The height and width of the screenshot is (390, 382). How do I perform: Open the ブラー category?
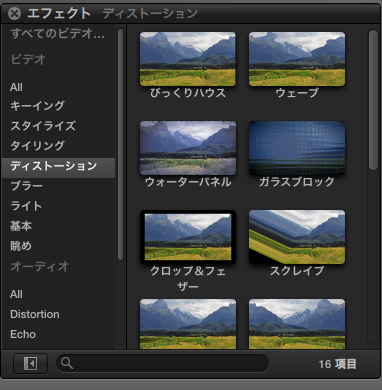pyautogui.click(x=26, y=186)
